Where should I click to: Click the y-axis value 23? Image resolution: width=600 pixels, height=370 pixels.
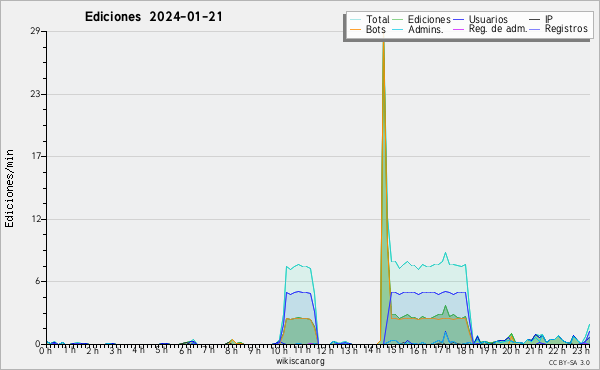[36, 94]
